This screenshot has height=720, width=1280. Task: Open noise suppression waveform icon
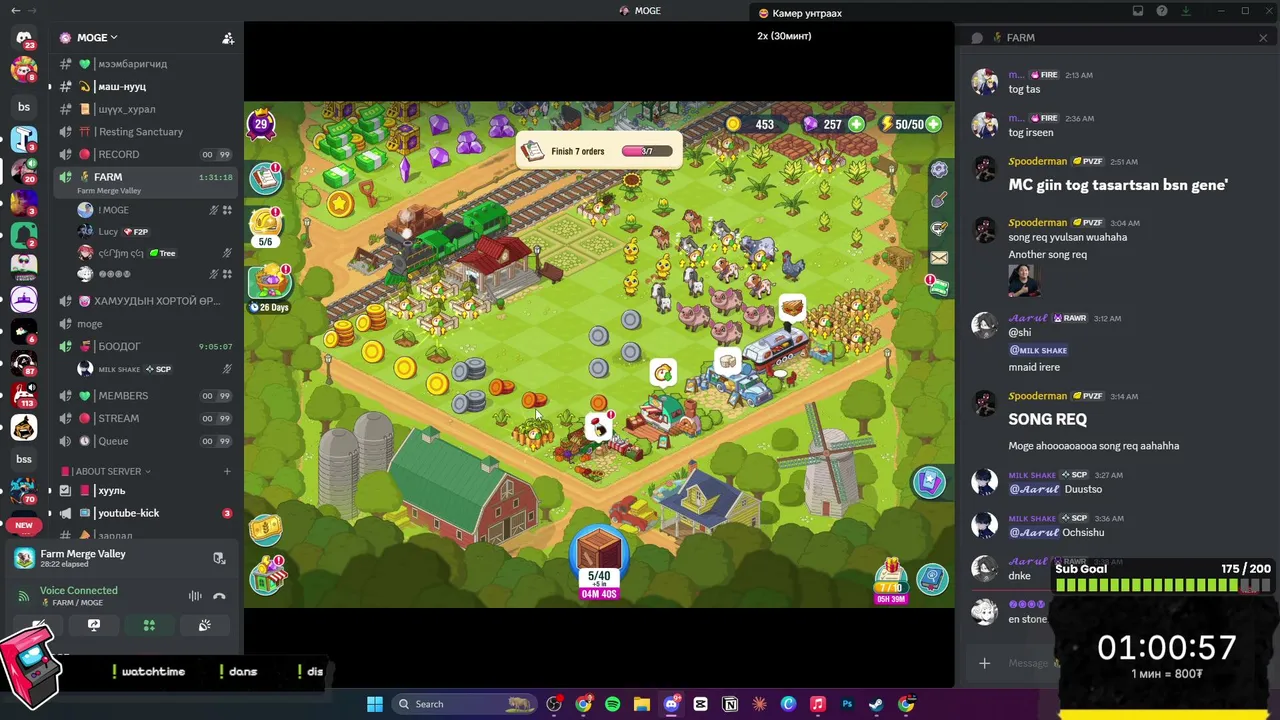click(x=195, y=596)
